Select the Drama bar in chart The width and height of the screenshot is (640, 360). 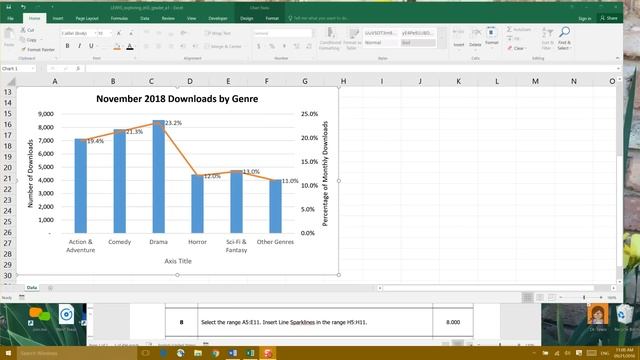point(159,177)
